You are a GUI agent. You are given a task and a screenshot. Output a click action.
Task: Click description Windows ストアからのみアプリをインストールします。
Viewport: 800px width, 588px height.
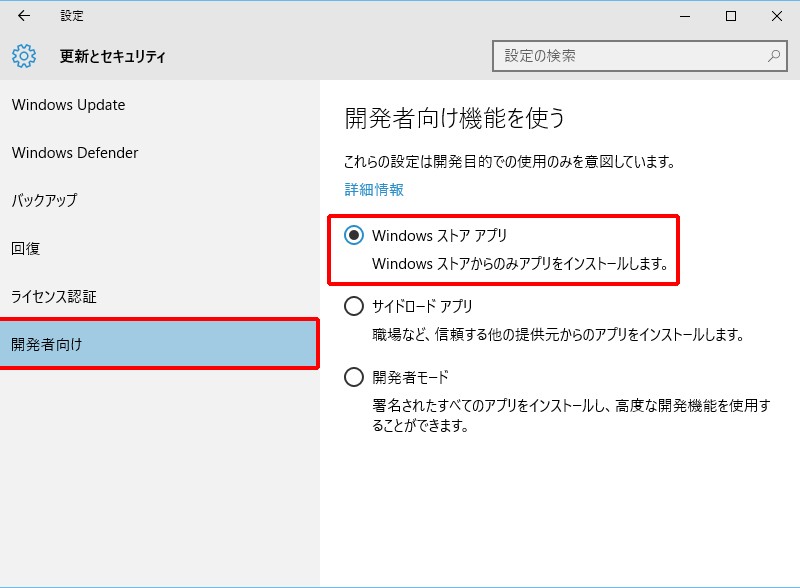520,264
